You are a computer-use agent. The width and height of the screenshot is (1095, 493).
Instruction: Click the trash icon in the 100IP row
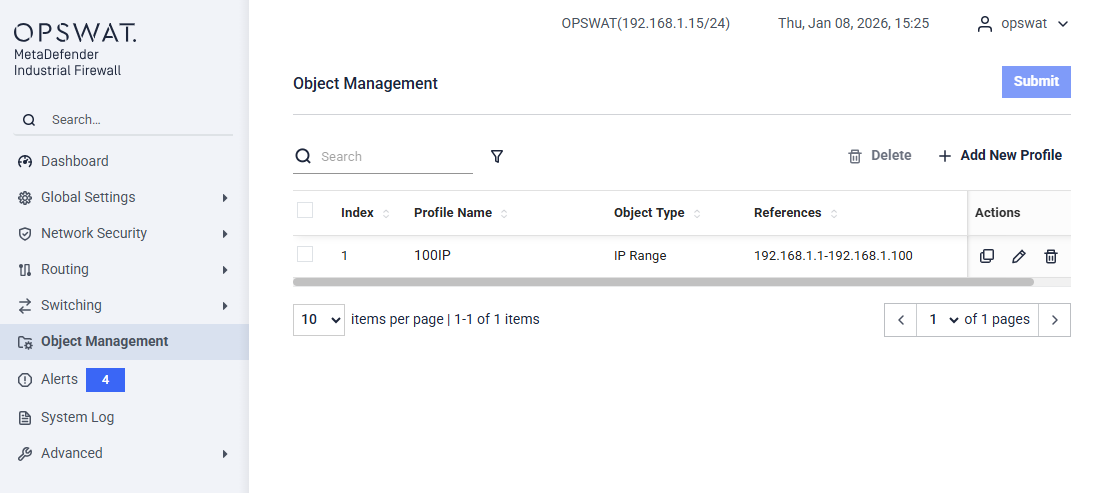[1051, 256]
